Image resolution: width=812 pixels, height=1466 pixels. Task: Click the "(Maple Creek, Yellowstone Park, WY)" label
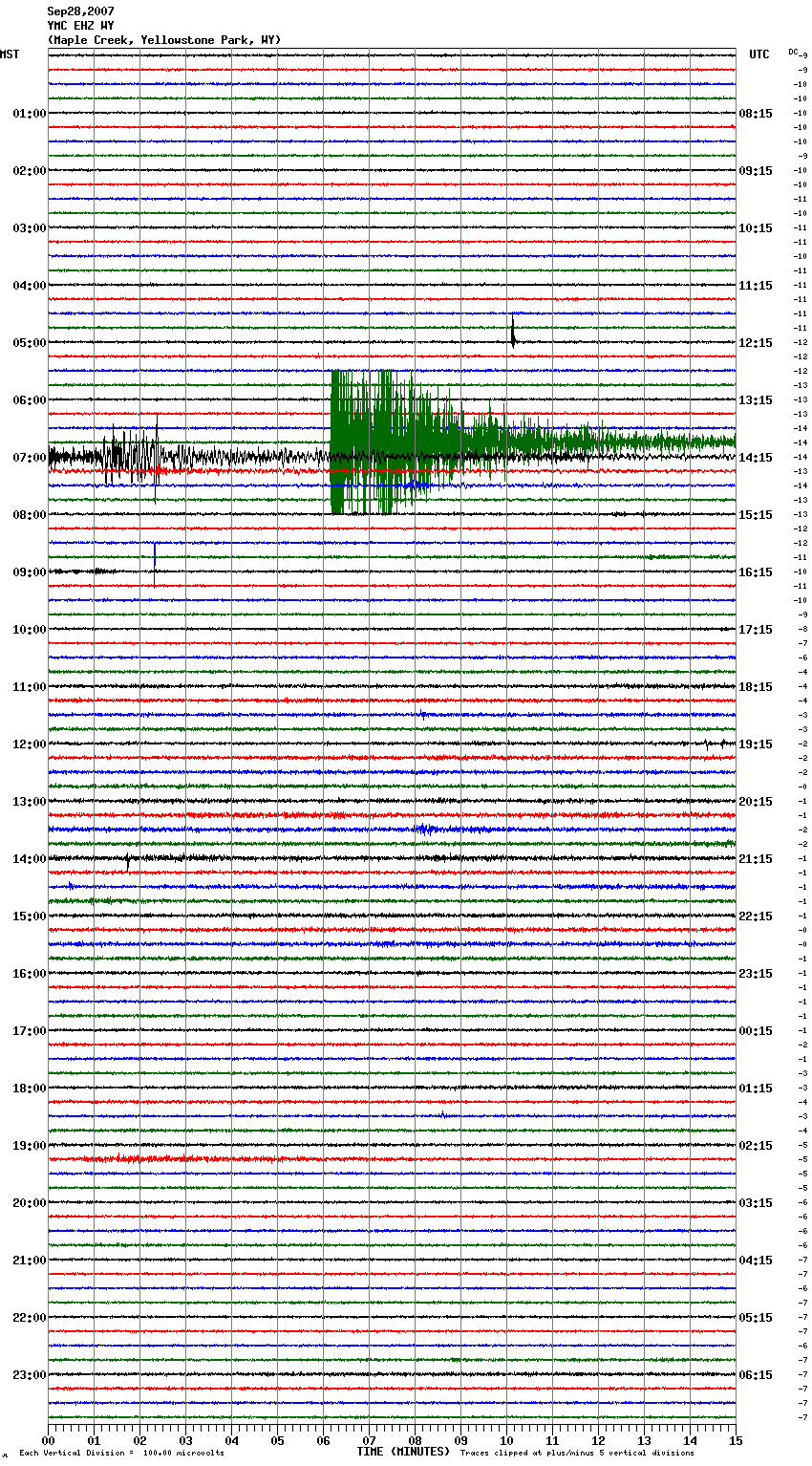pyautogui.click(x=164, y=40)
